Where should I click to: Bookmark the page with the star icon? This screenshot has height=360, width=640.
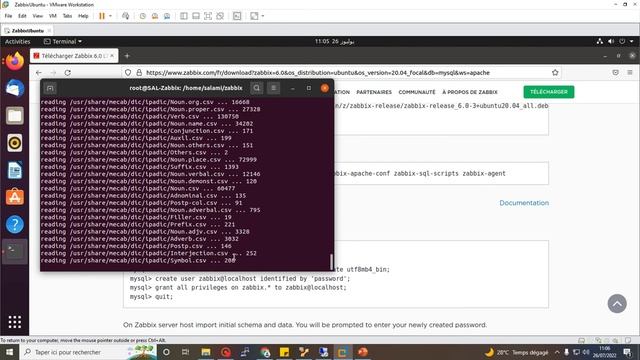click(555, 73)
